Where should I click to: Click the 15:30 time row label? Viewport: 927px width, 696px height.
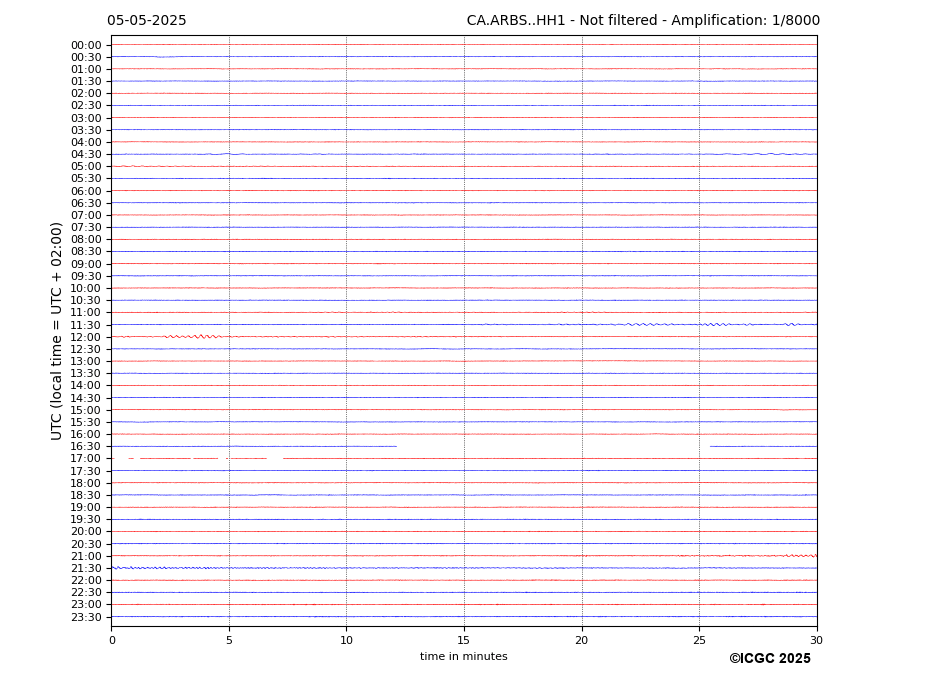tap(86, 422)
